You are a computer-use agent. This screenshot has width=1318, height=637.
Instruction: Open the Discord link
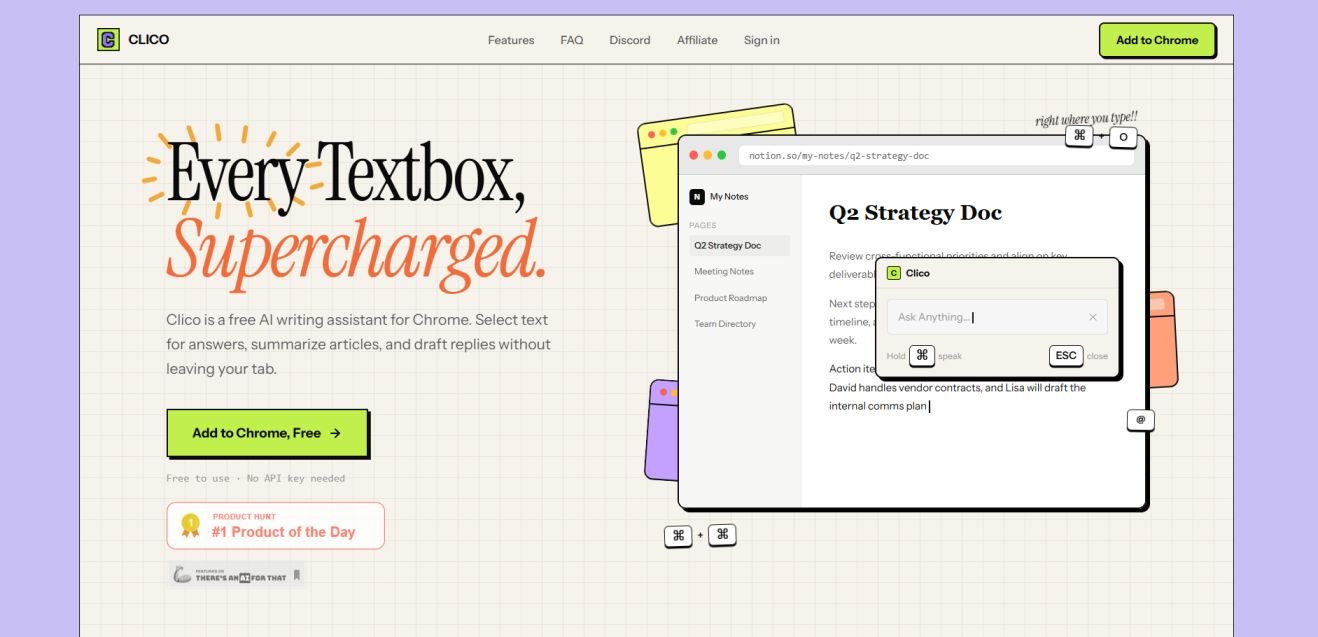(630, 40)
